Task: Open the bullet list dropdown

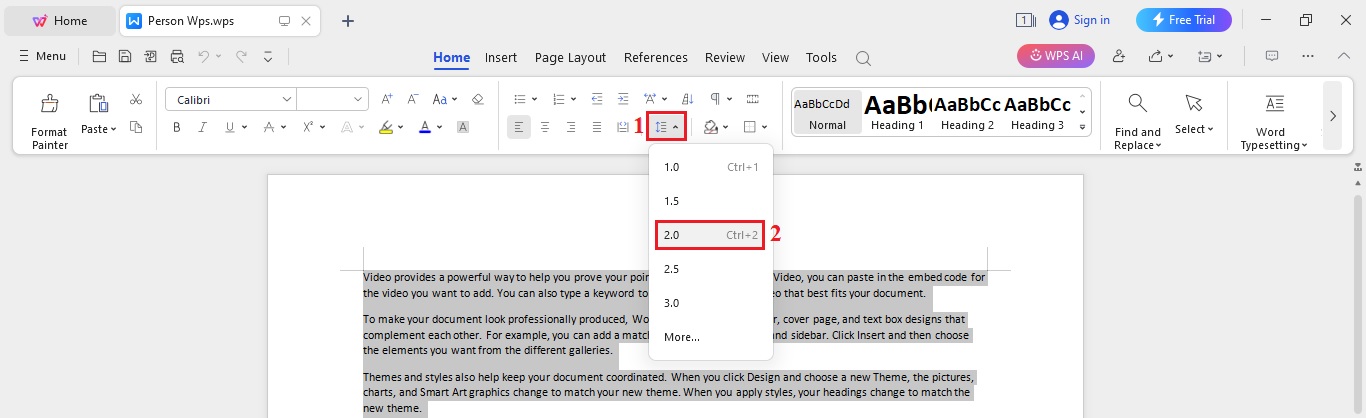Action: [534, 99]
